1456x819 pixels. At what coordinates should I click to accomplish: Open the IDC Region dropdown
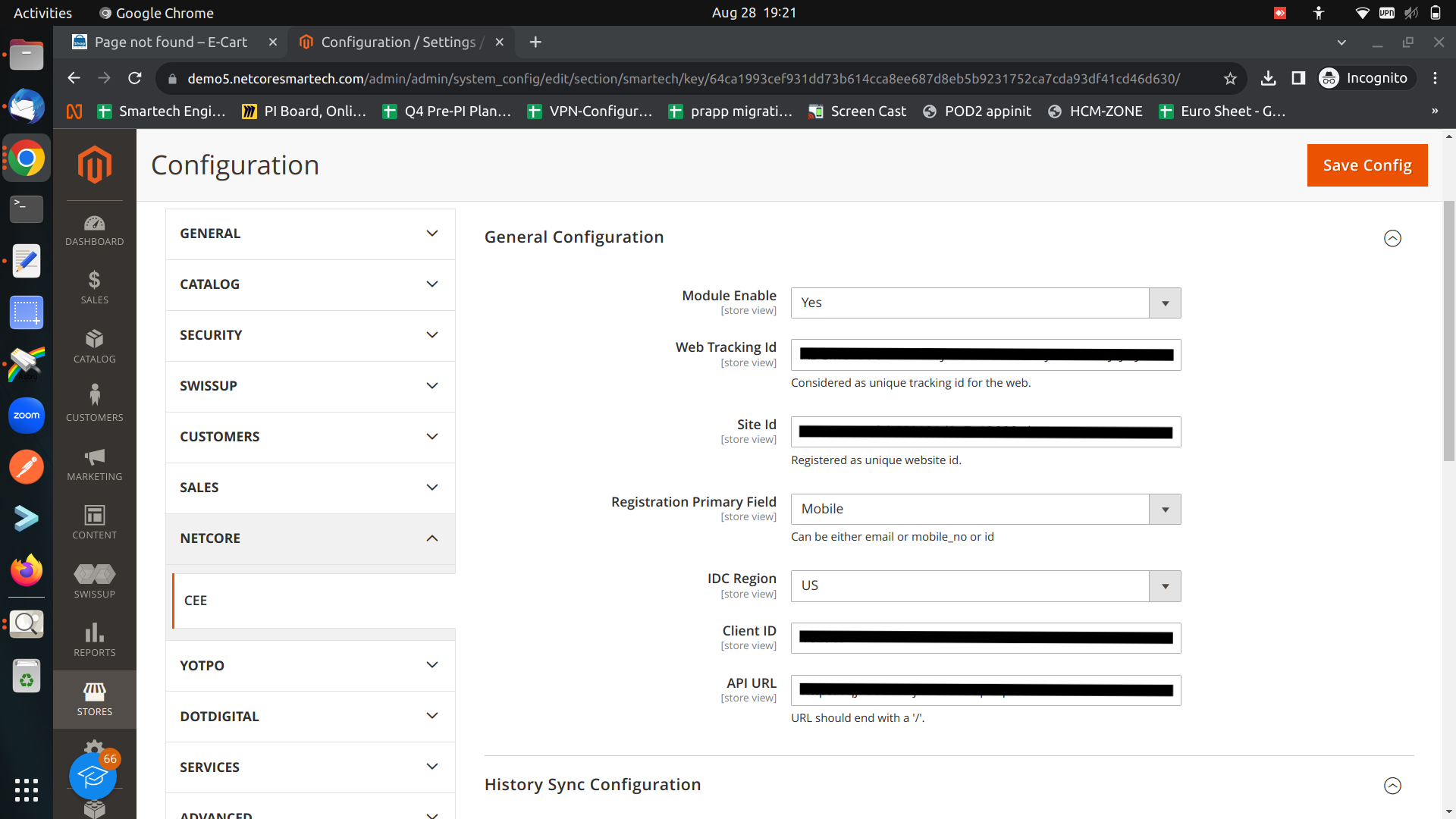coord(985,586)
